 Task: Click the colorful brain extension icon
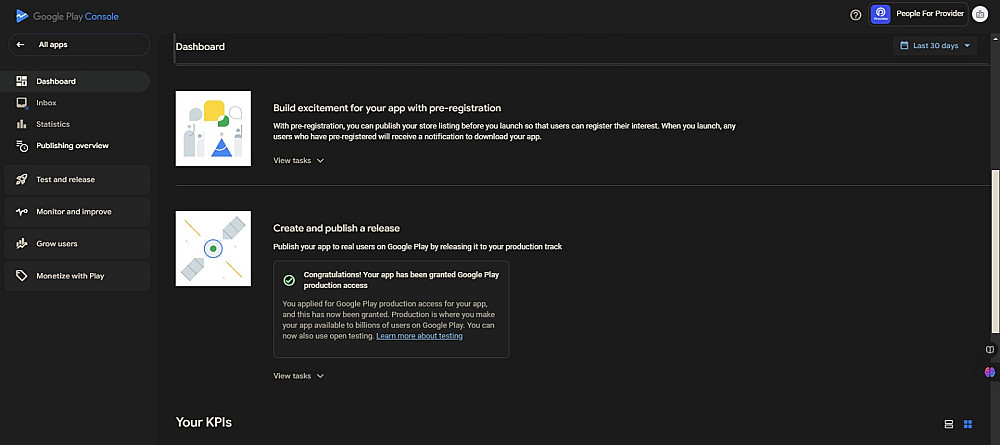tap(990, 372)
